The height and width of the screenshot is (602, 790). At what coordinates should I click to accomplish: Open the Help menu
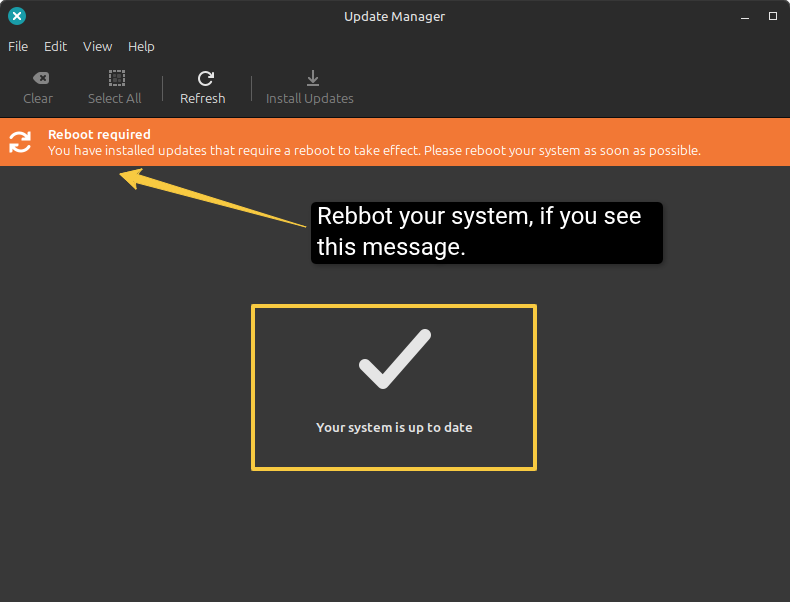click(x=141, y=46)
